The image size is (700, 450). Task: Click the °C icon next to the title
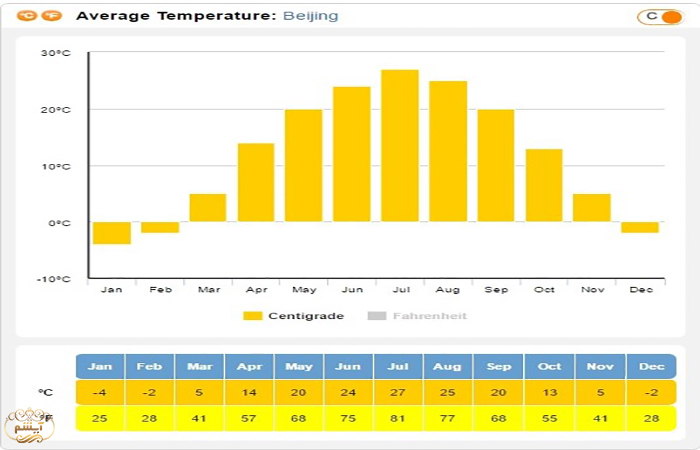point(28,16)
